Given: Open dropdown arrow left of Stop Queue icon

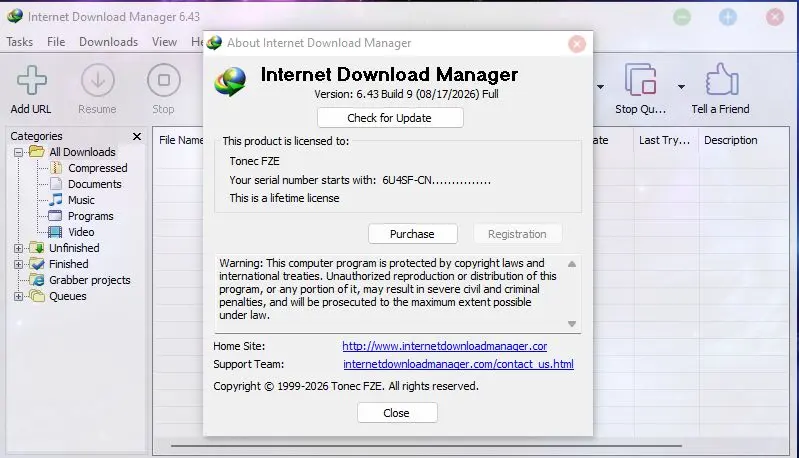Looking at the screenshot, I should [601, 87].
